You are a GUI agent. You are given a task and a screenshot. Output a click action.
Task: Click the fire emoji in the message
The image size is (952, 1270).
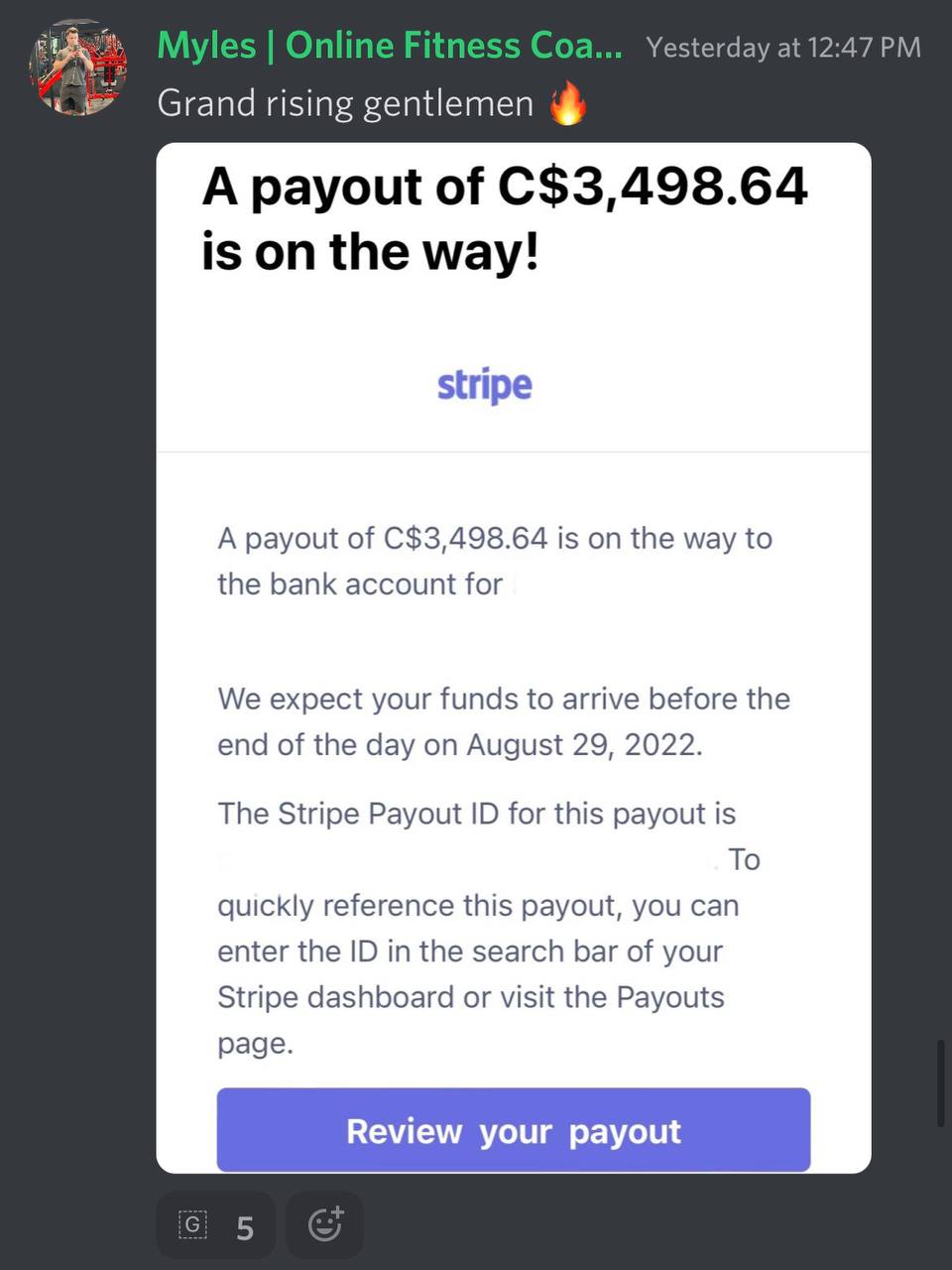pyautogui.click(x=568, y=103)
